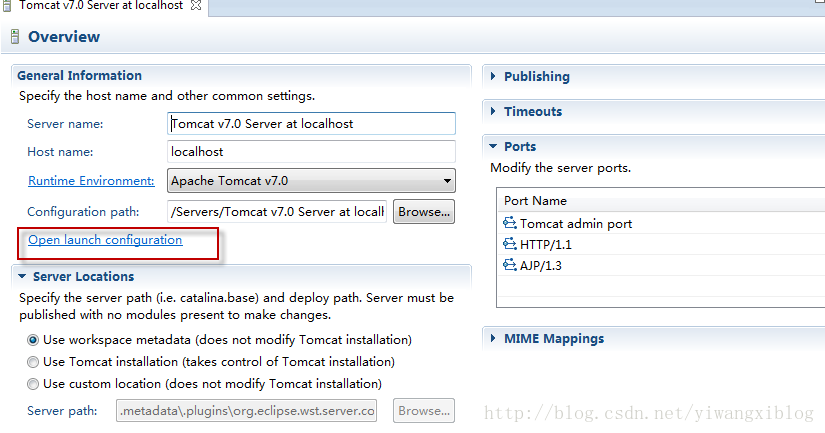Image resolution: width=825 pixels, height=433 pixels.
Task: Click the General Information section title
Action: [x=79, y=75]
